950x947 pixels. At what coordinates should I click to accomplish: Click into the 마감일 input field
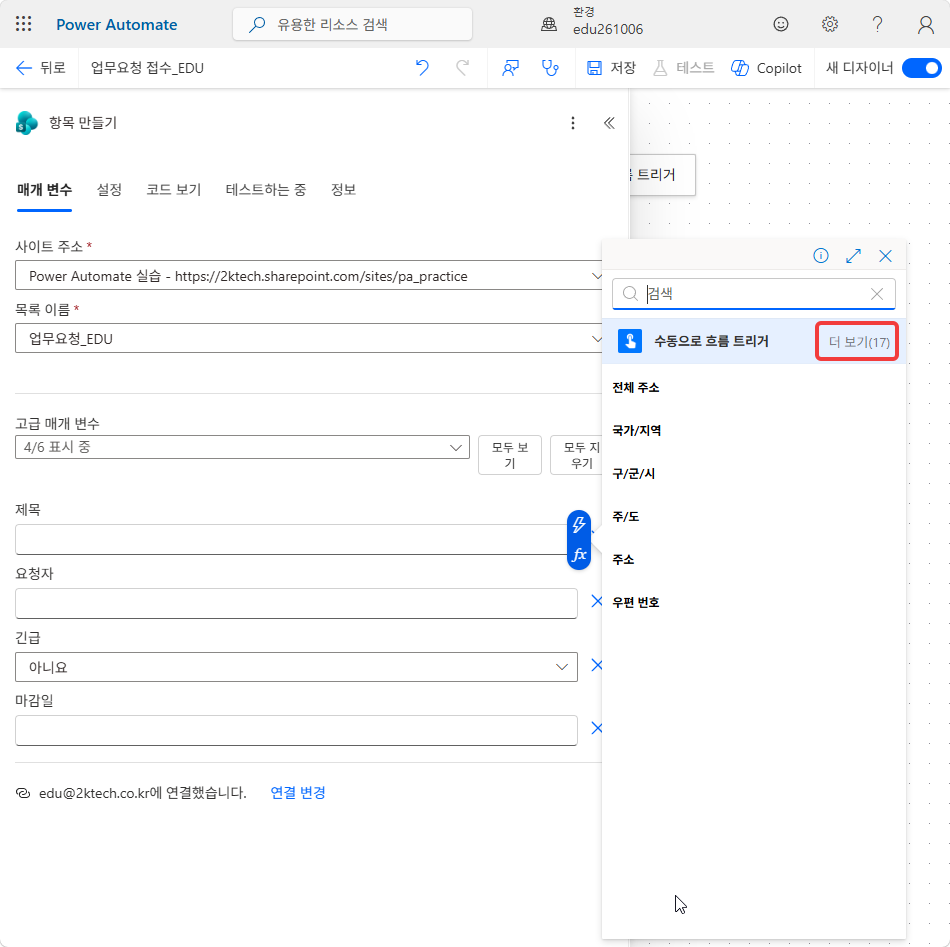point(296,731)
